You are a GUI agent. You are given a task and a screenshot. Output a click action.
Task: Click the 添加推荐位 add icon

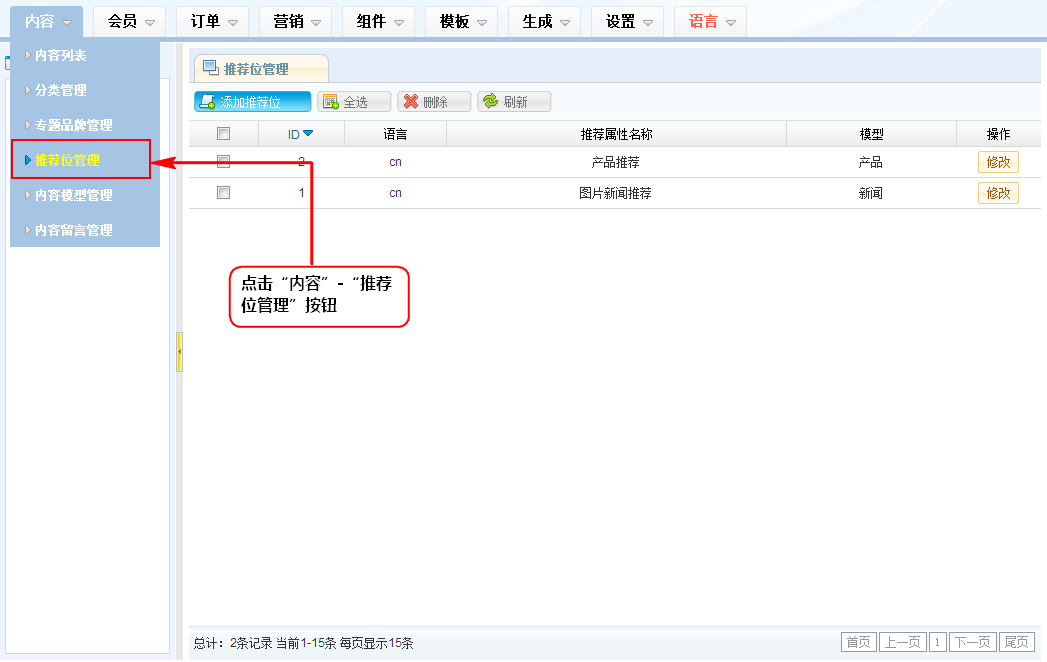point(207,102)
